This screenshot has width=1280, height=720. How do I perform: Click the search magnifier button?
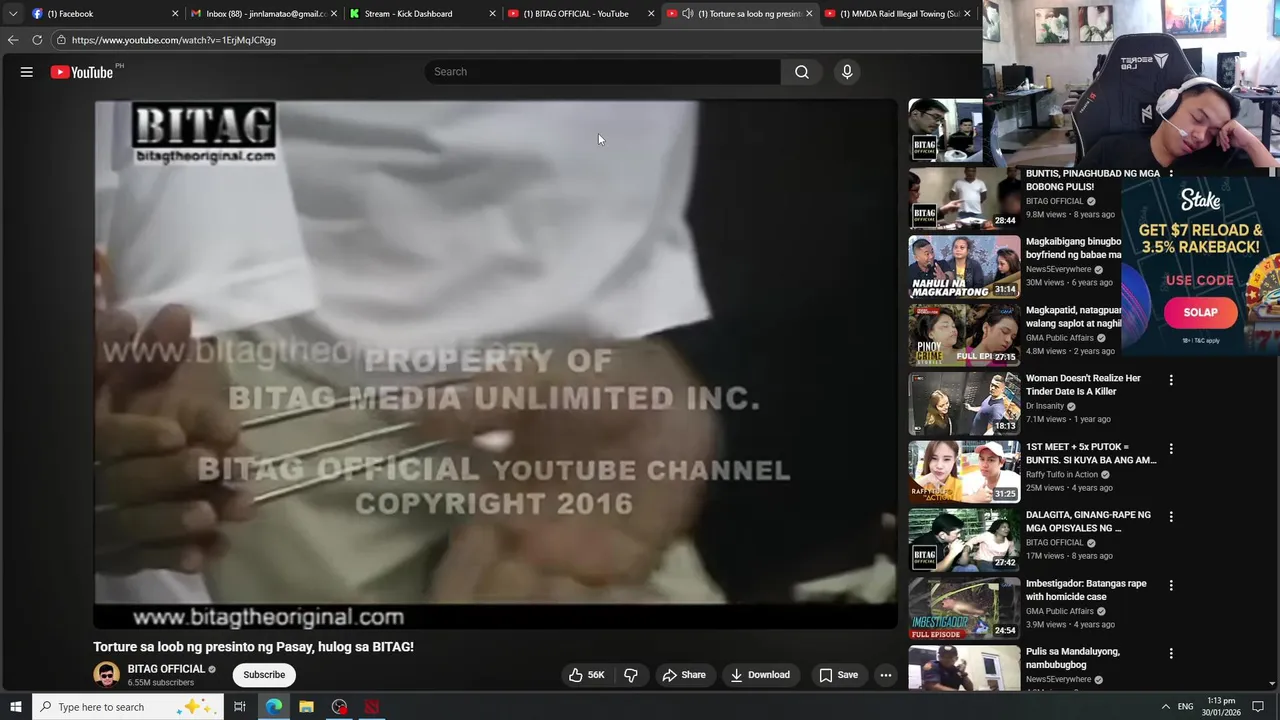click(802, 72)
